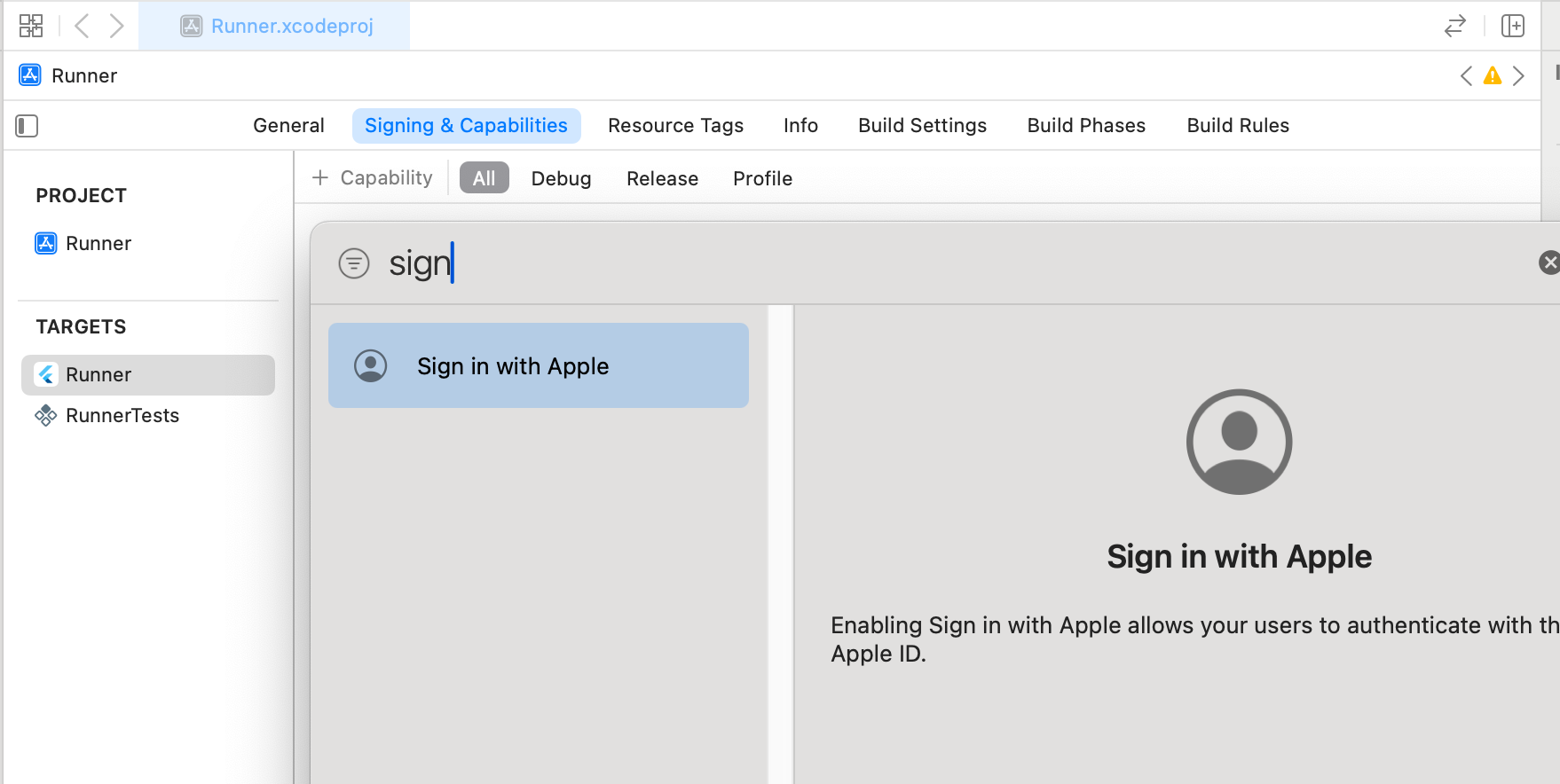Add a new editor pane
Viewport: 1560px width, 784px height.
point(1513,26)
